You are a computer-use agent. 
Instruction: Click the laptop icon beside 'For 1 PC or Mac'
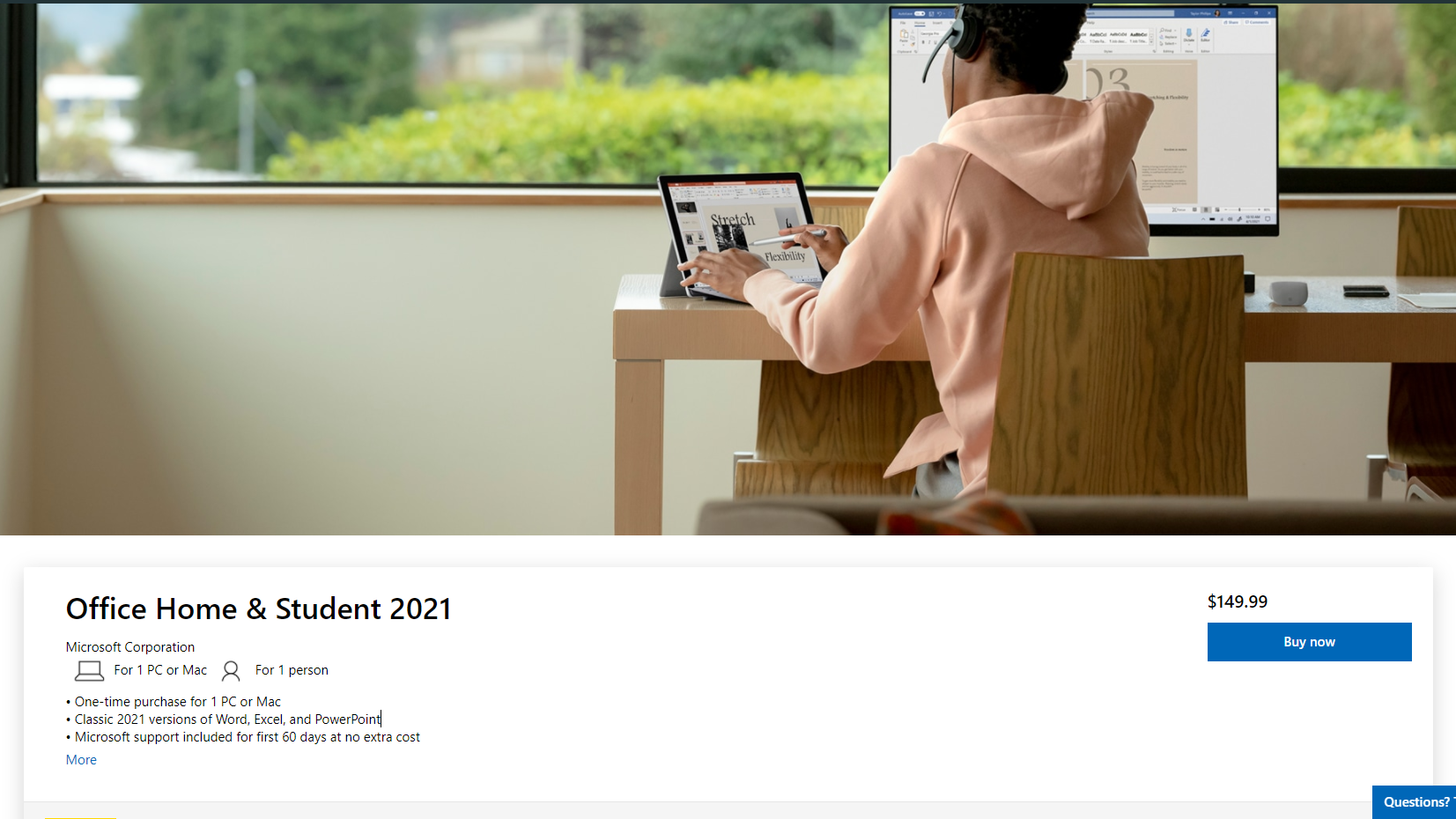[x=89, y=670]
